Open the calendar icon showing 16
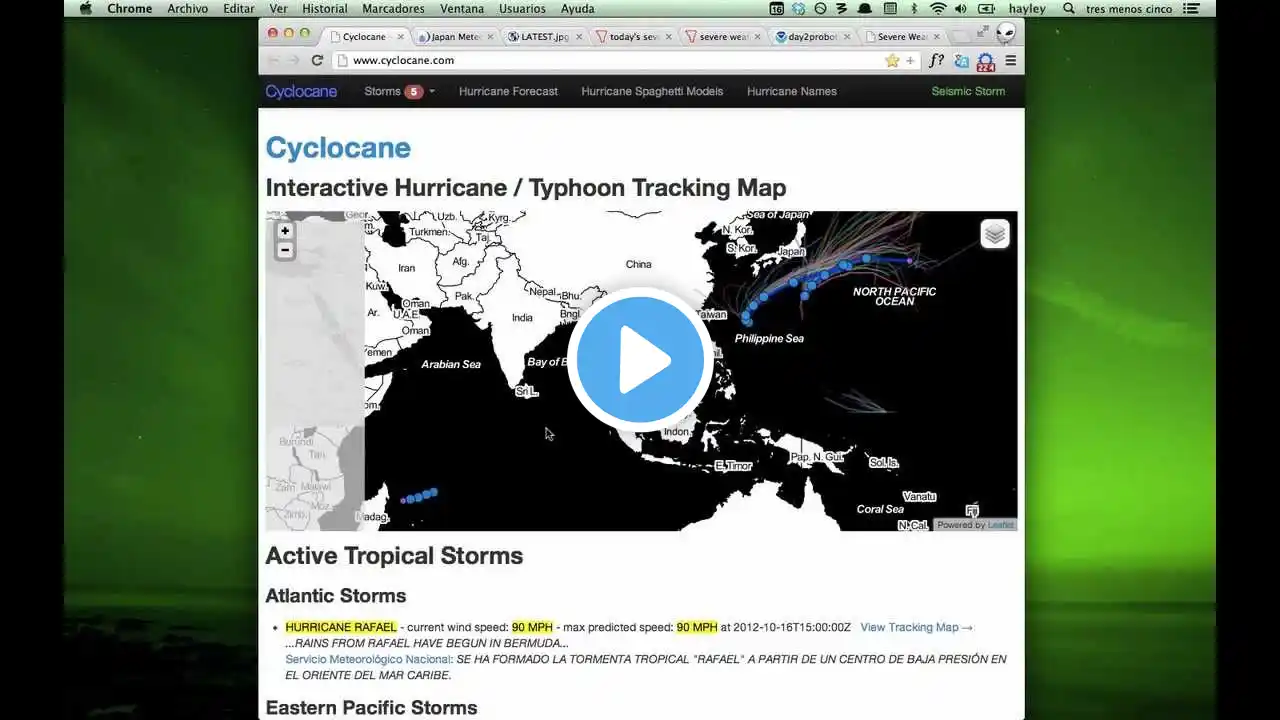Screen dimensions: 1280x720 coord(777,8)
